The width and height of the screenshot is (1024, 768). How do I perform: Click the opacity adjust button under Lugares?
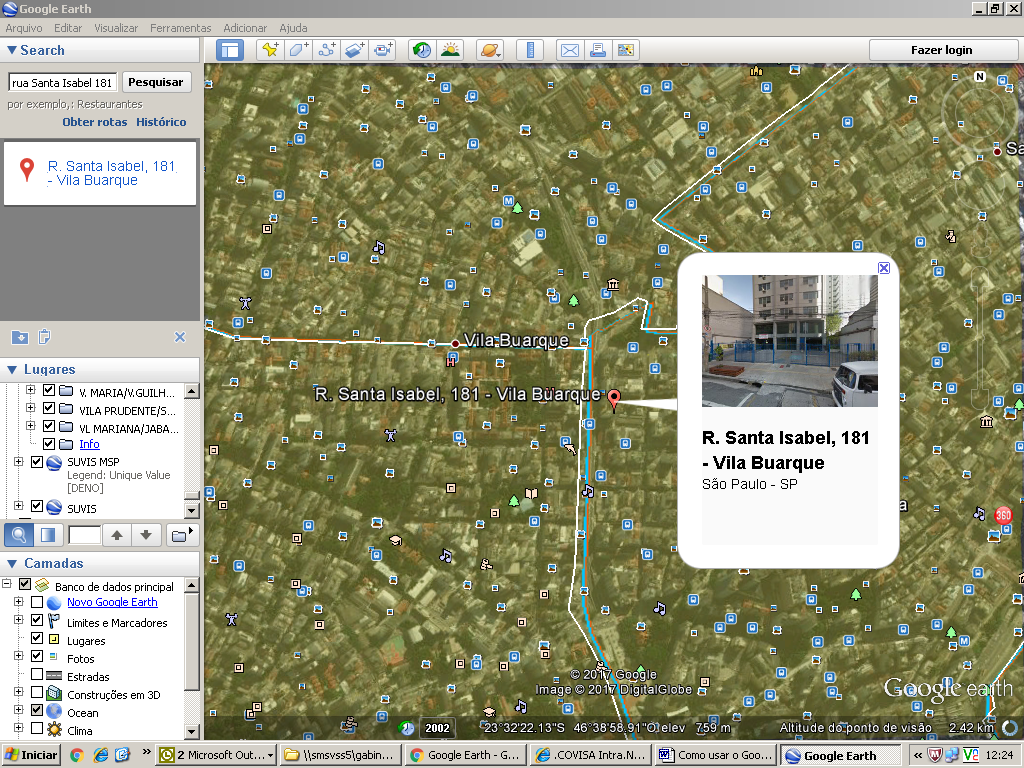(48, 535)
